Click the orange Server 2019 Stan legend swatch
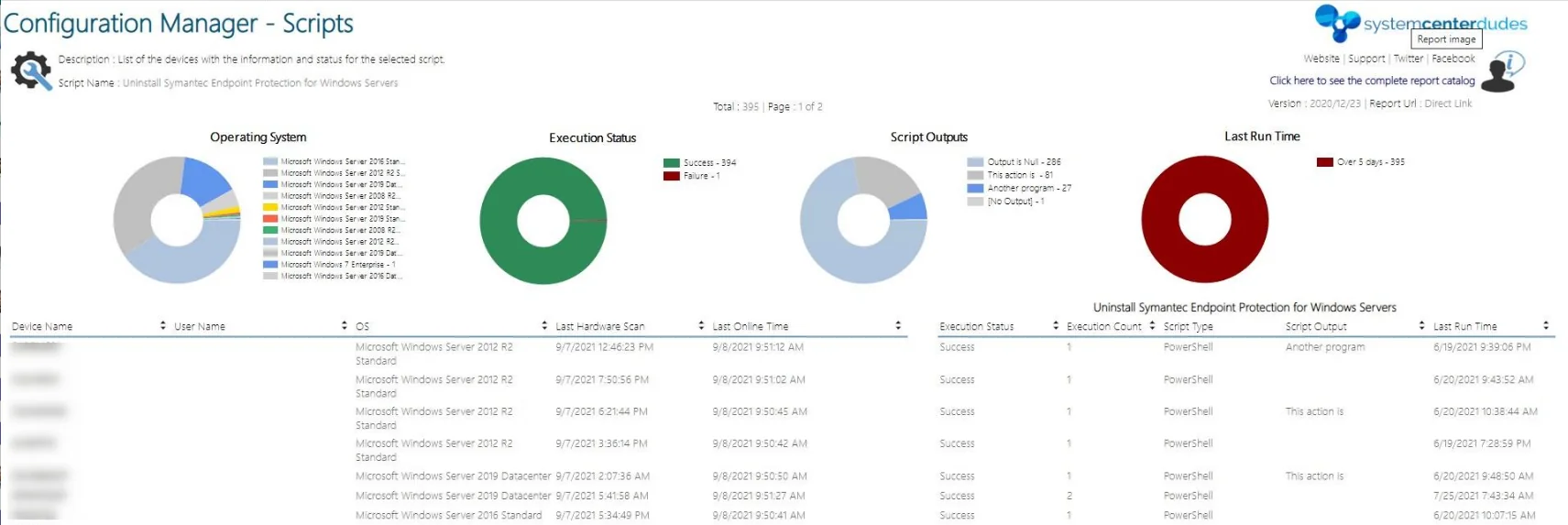The width and height of the screenshot is (1568, 525). [x=270, y=219]
